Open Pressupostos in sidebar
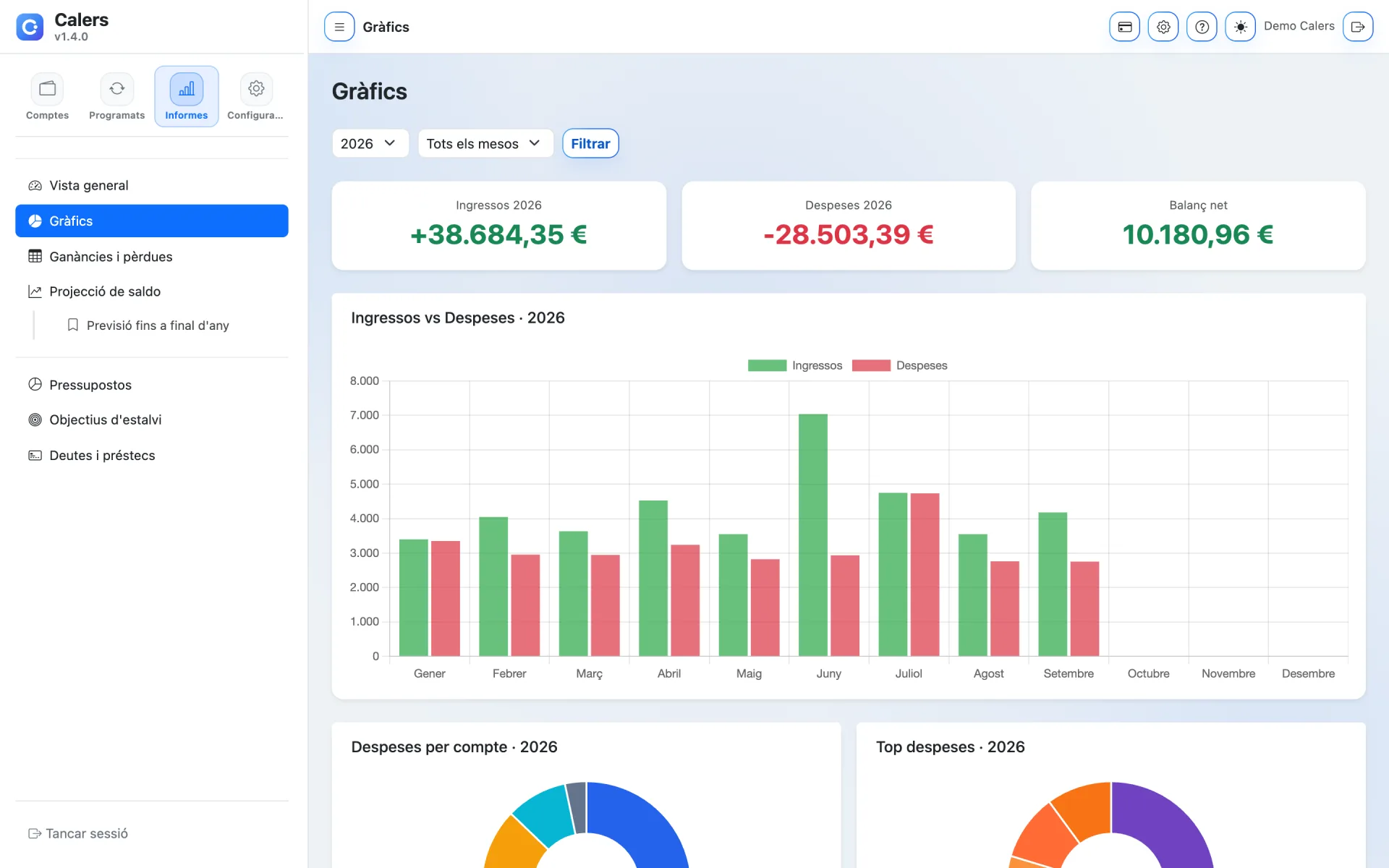Image resolution: width=1389 pixels, height=868 pixels. coord(152,385)
